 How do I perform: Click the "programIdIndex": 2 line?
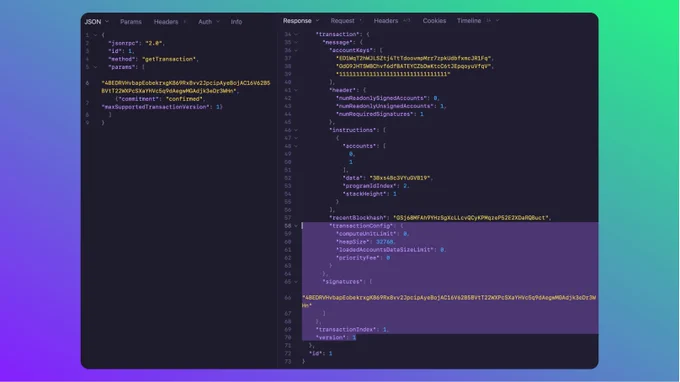(x=376, y=186)
